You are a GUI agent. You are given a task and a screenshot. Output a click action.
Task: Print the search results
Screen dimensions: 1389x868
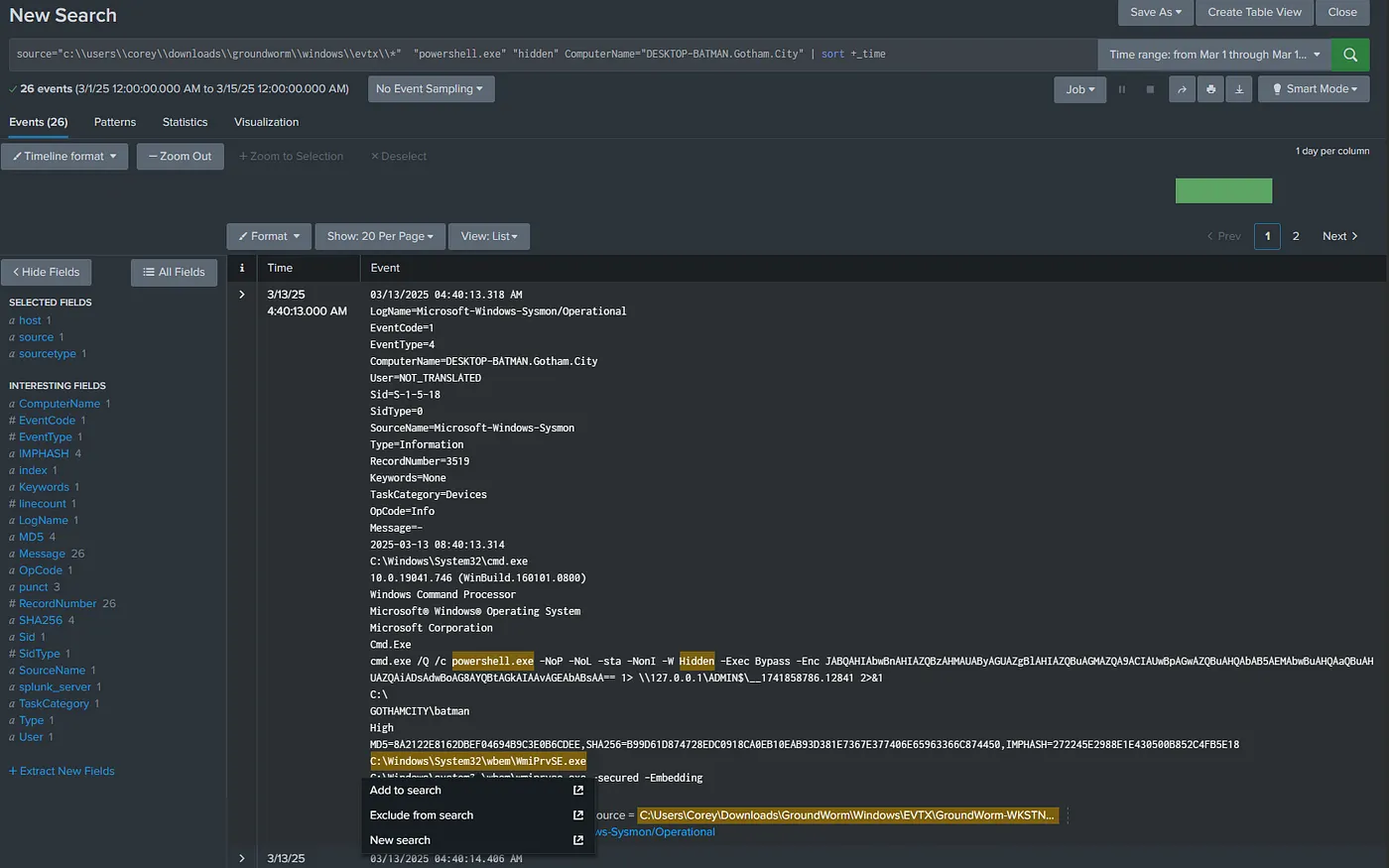tap(1210, 89)
